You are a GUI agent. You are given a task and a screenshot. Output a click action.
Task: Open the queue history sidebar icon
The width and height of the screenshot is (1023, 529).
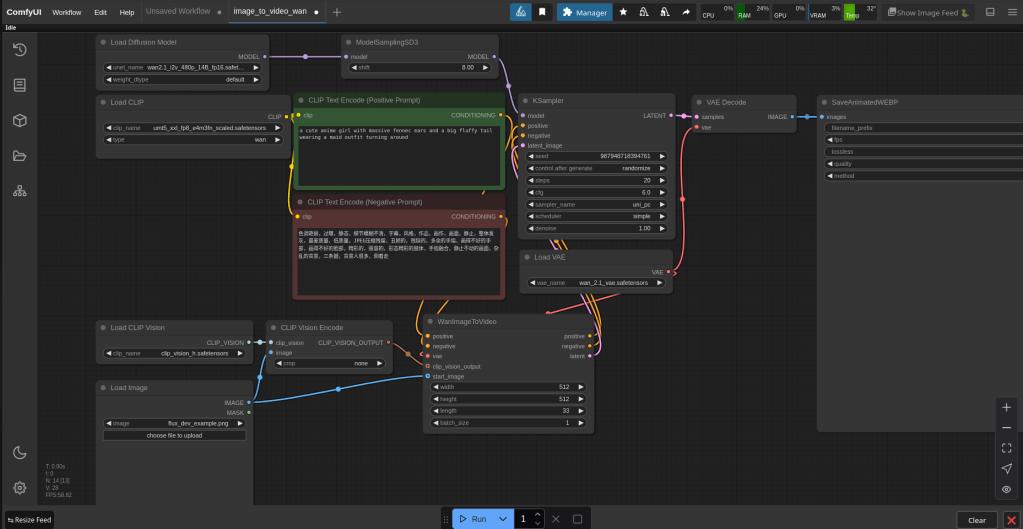point(19,50)
